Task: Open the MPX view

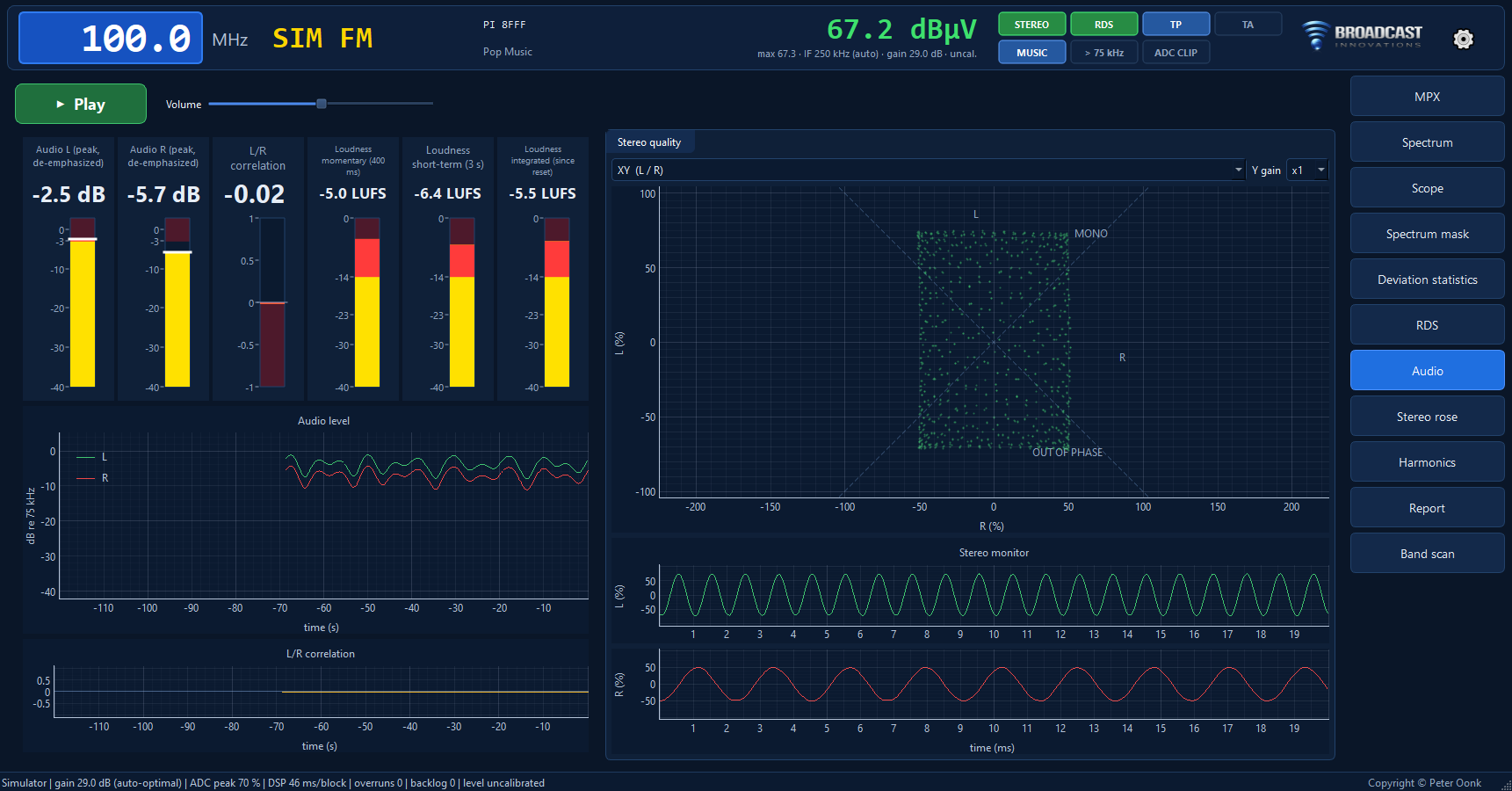Action: 1427,97
